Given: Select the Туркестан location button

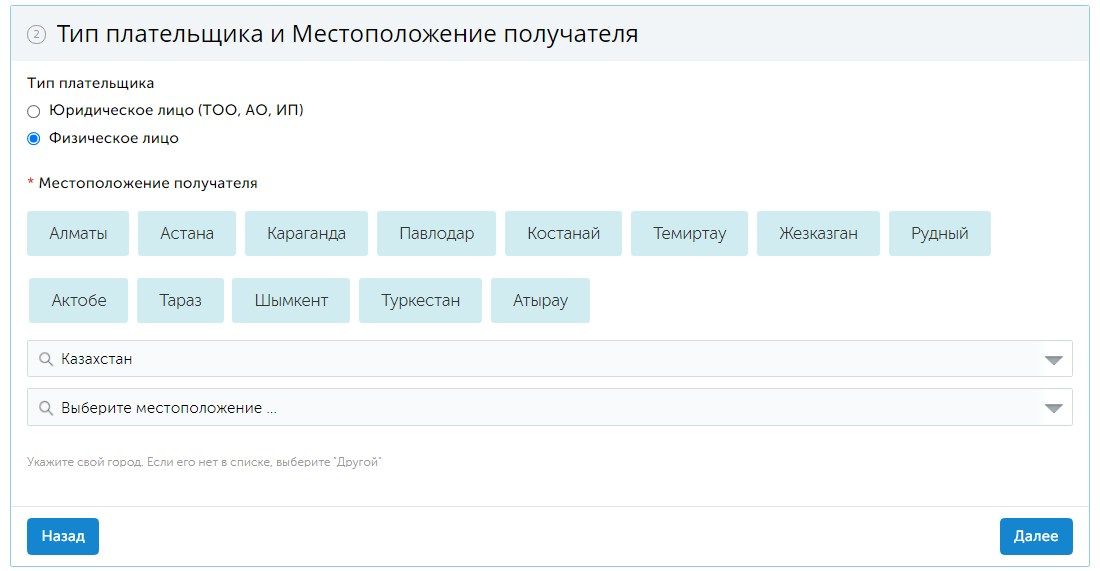Looking at the screenshot, I should pyautogui.click(x=420, y=300).
